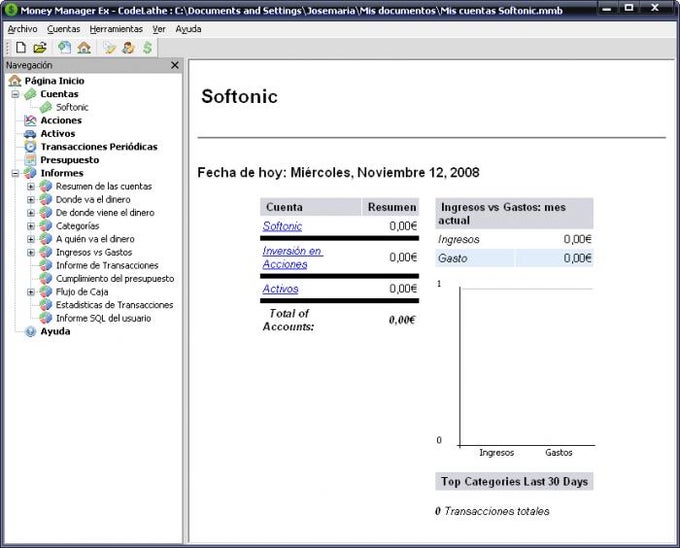Click the clock icon for Transacciones Periódicas
This screenshot has width=680, height=548.
(30, 147)
